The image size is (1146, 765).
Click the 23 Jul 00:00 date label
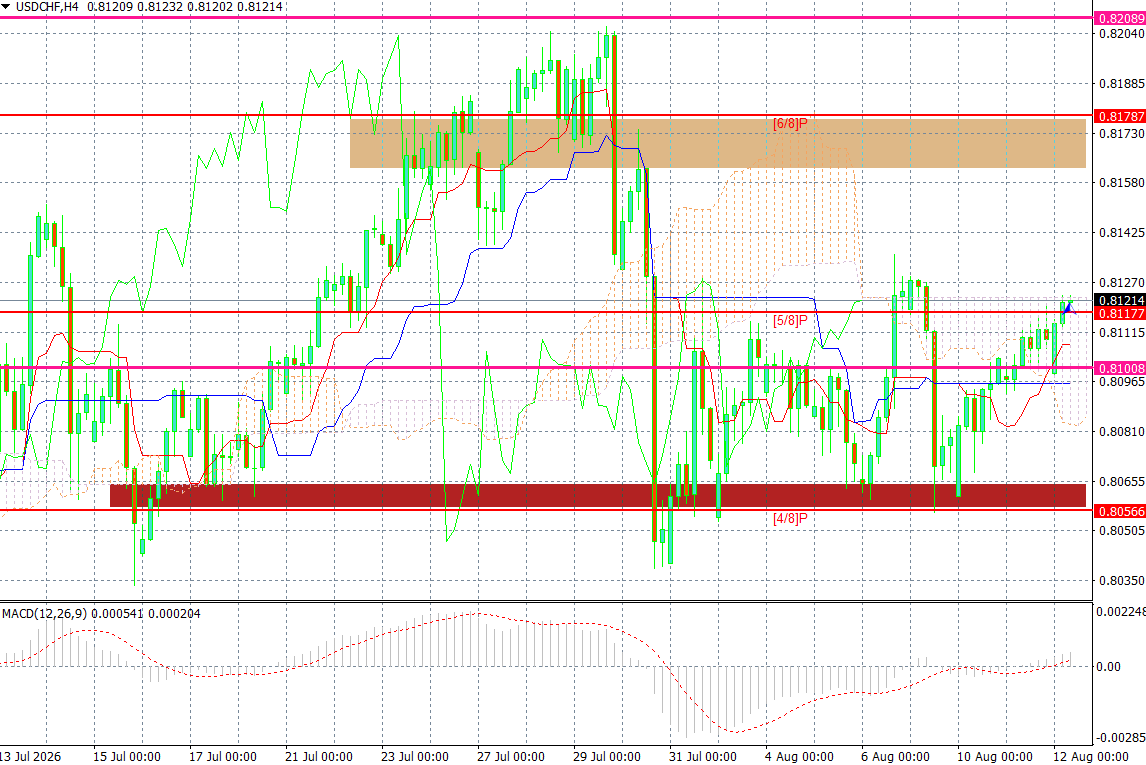click(x=414, y=756)
